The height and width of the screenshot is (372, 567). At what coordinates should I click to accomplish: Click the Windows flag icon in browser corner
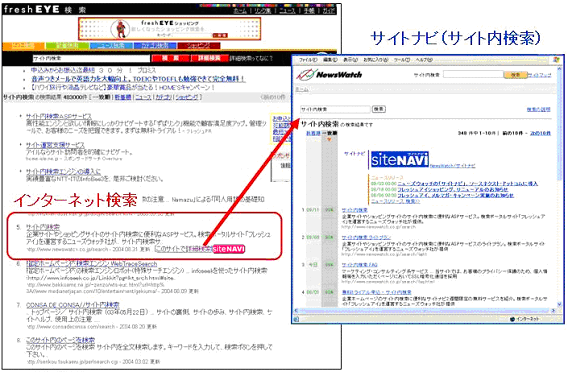click(557, 60)
